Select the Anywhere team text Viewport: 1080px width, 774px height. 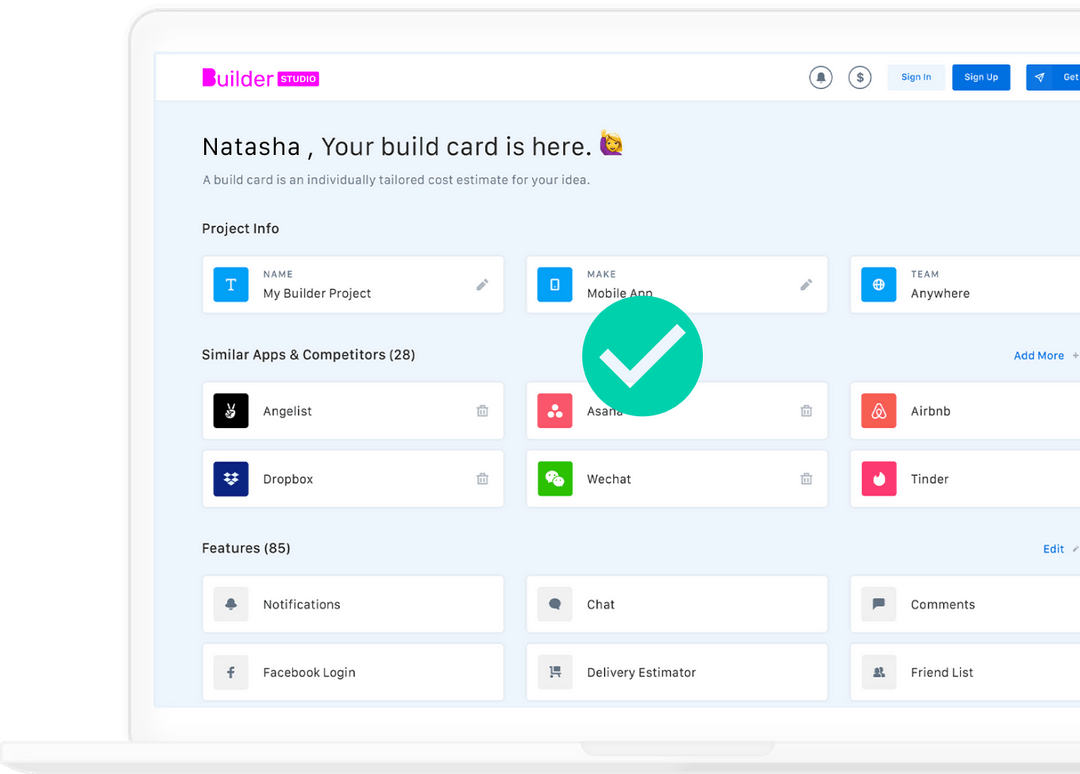point(940,293)
